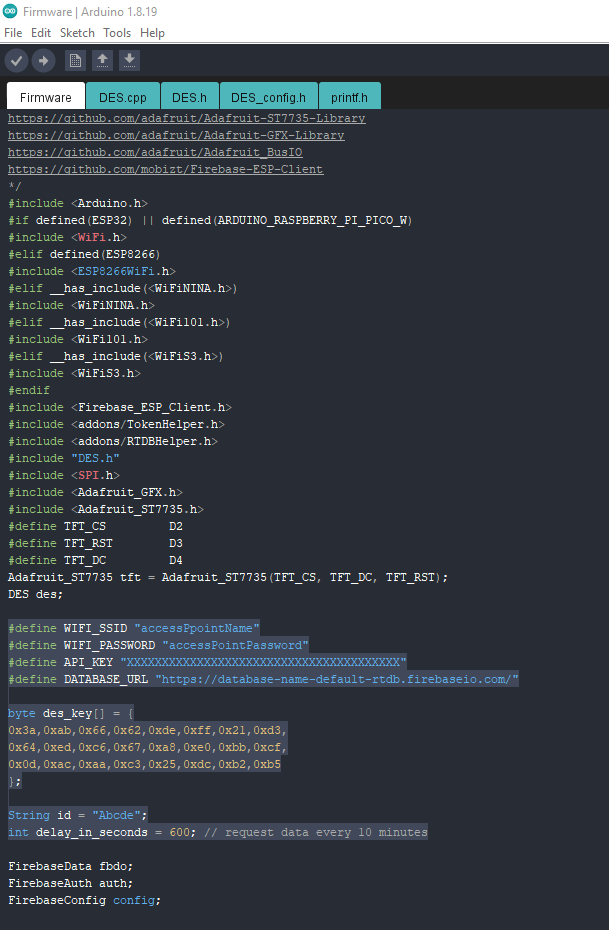Open the Tools menu
Image resolution: width=609 pixels, height=930 pixels.
117,33
